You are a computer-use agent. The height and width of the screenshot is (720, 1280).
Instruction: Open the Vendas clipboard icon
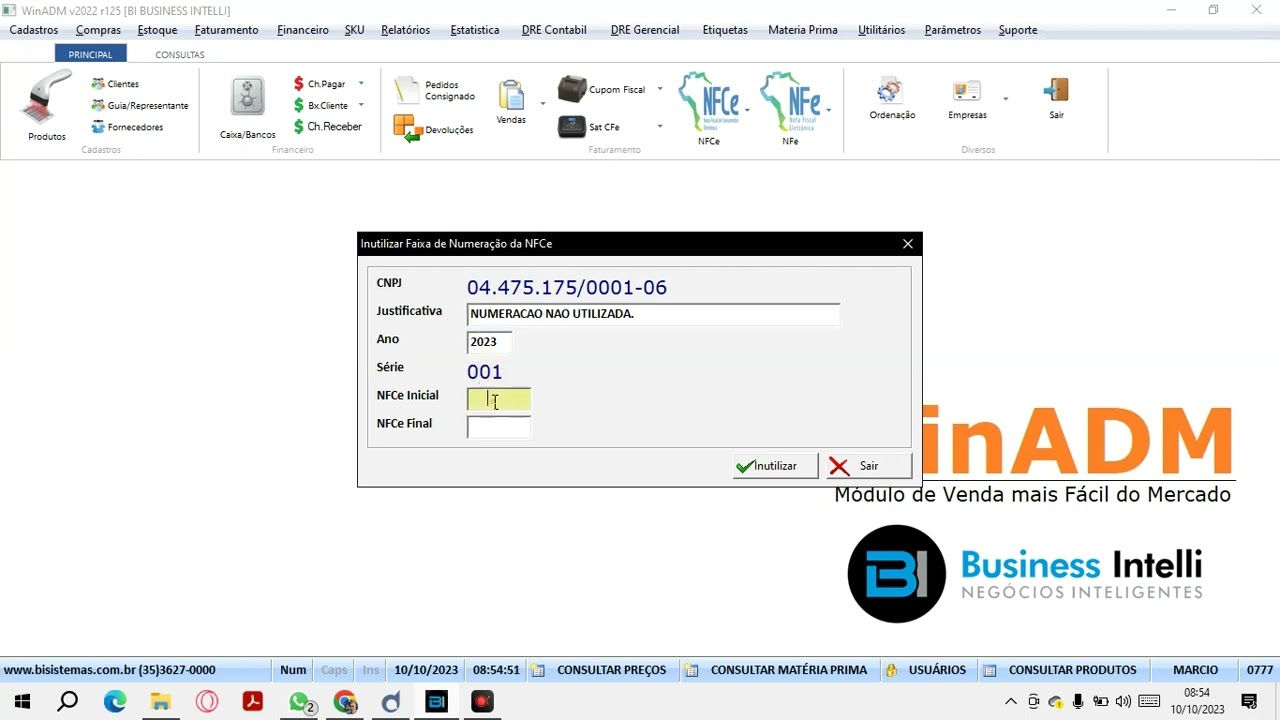(511, 96)
